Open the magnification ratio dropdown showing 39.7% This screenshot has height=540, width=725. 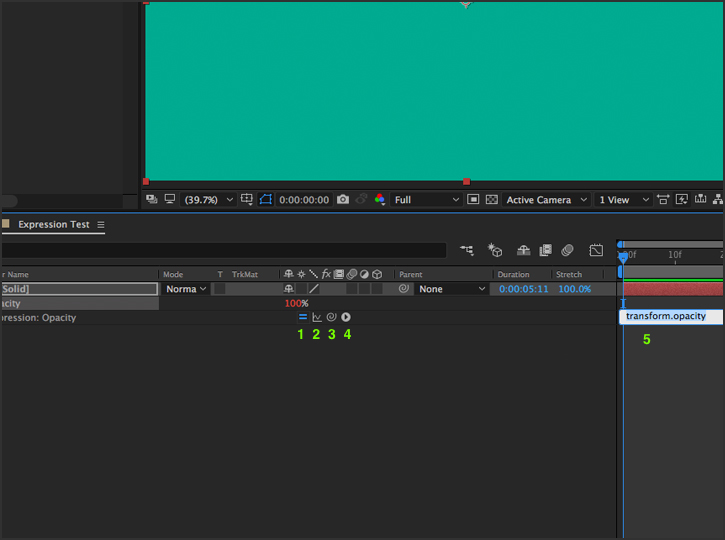209,200
